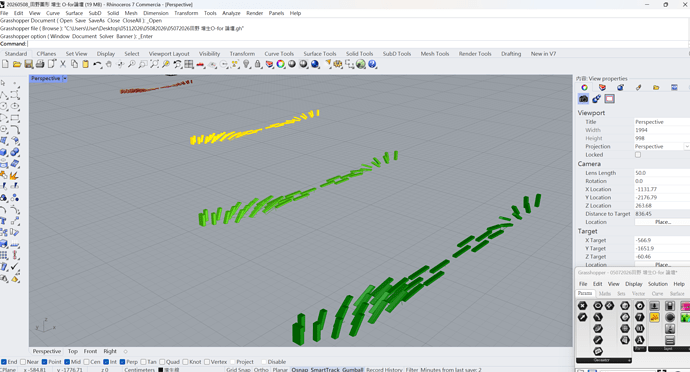690x372 pixels.
Task: Enable the Knot osnap checkbox
Action: [x=185, y=362]
